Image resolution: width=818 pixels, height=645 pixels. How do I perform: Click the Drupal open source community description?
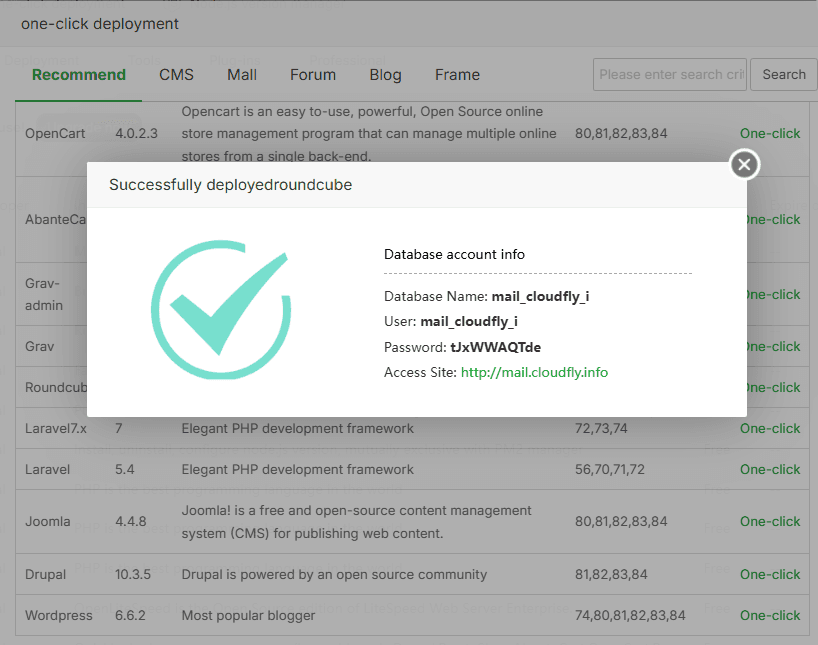334,575
